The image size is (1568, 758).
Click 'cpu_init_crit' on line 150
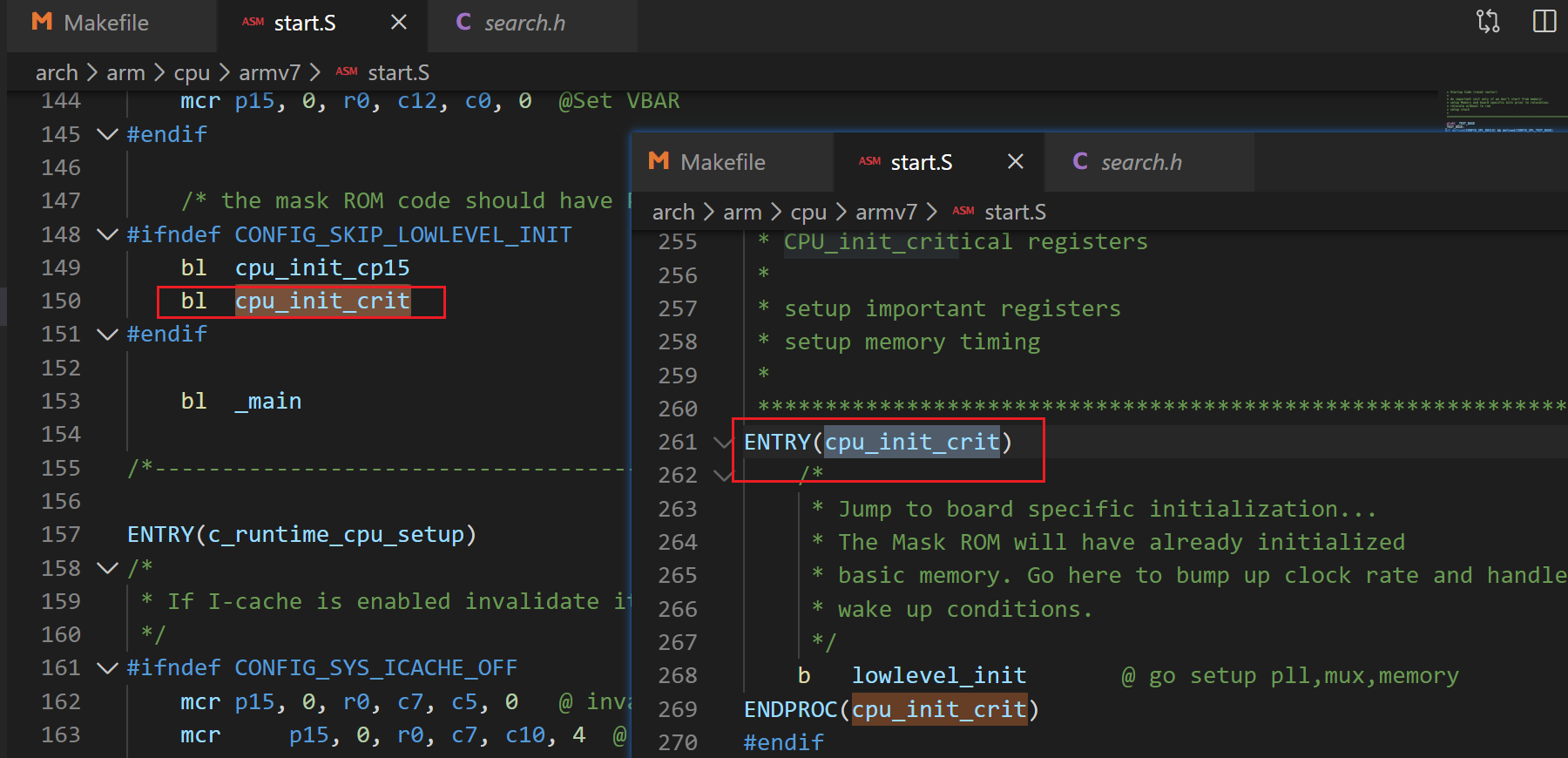point(322,301)
